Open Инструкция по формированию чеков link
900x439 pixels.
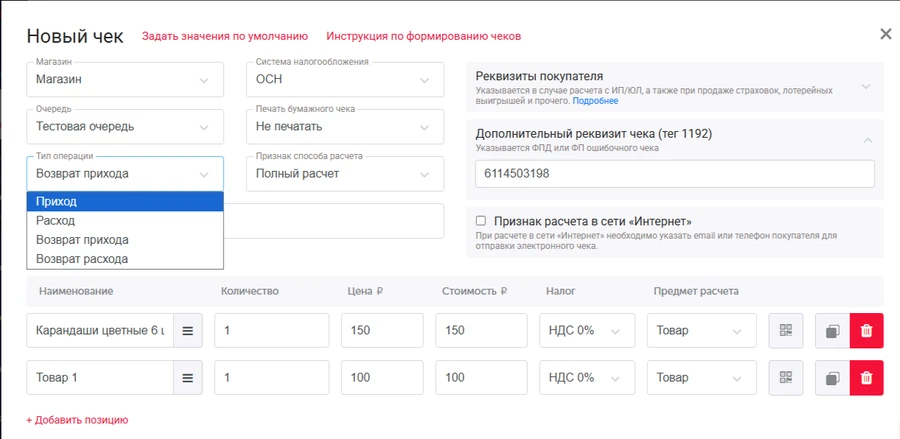pos(423,36)
